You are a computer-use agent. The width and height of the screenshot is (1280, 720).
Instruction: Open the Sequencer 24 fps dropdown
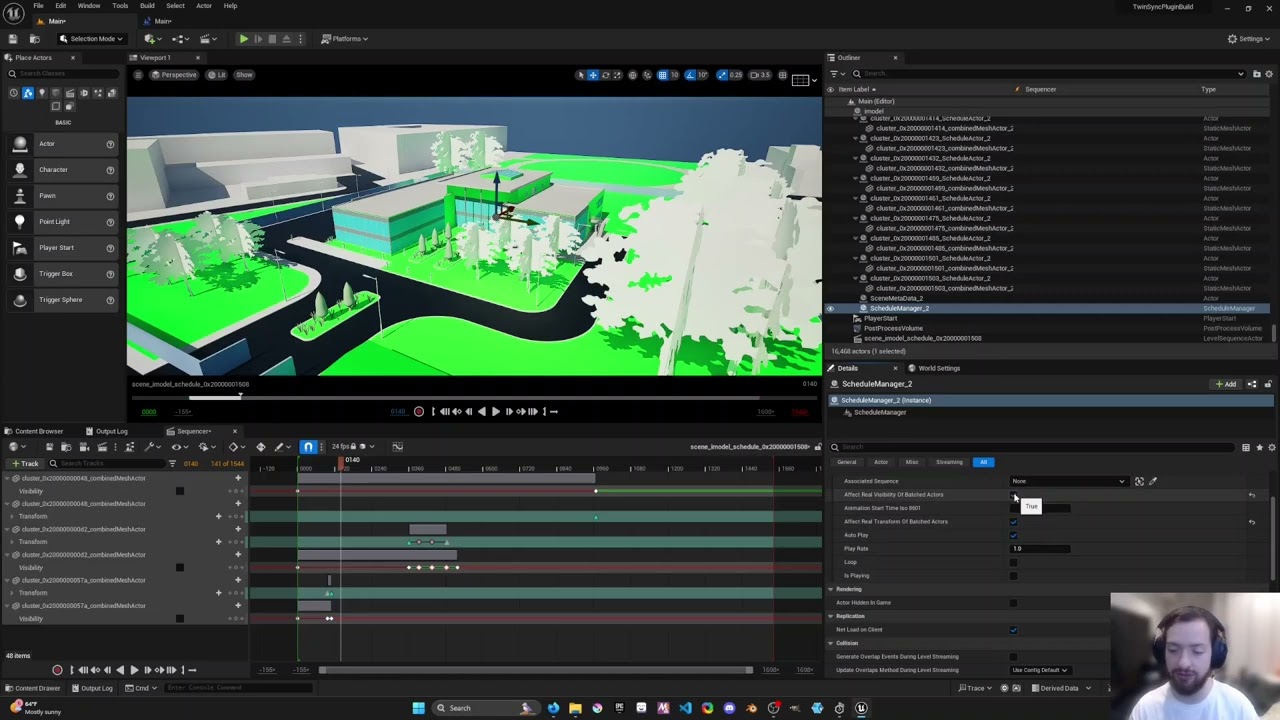[353, 447]
